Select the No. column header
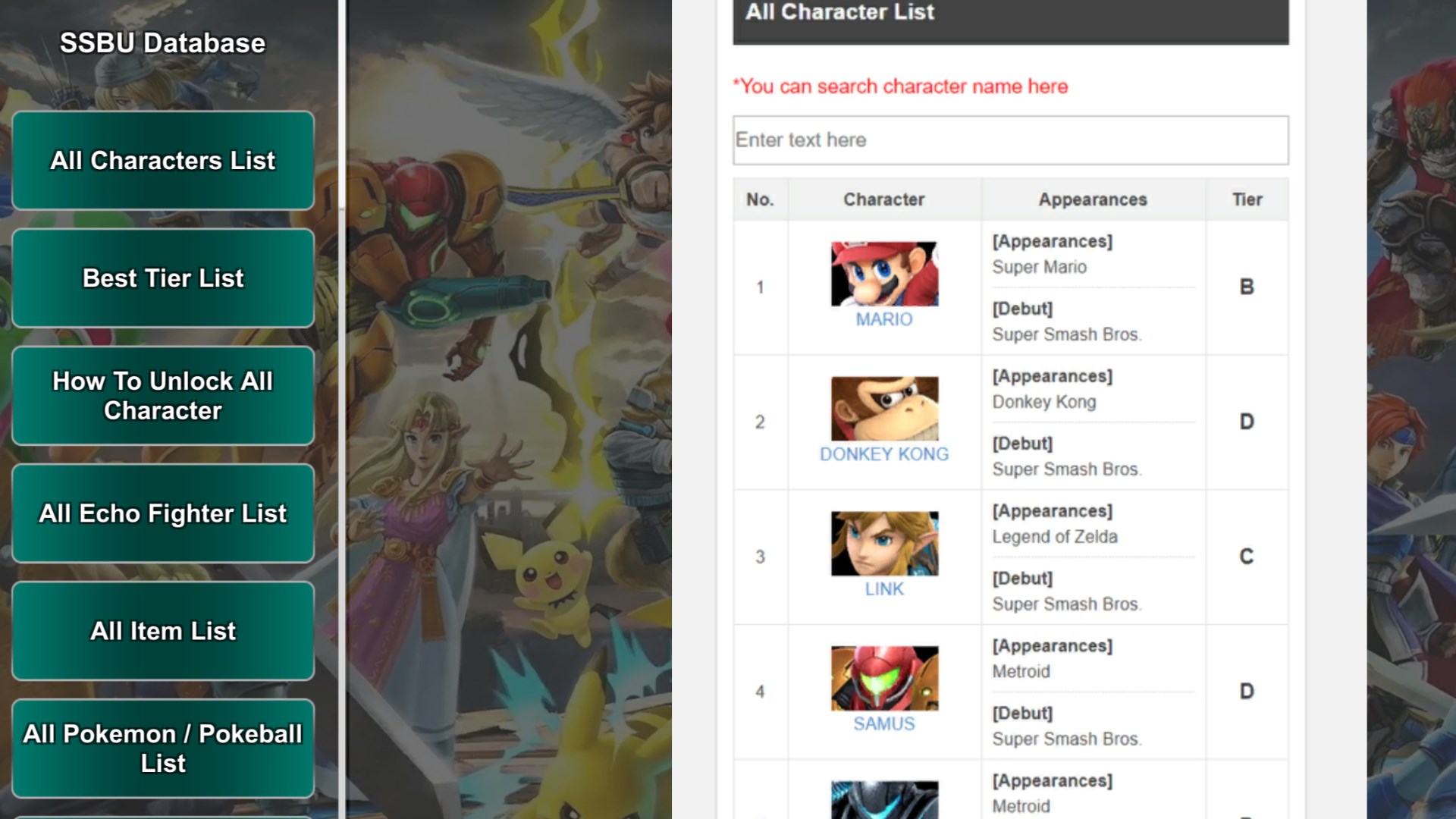The height and width of the screenshot is (819, 1456). click(760, 199)
